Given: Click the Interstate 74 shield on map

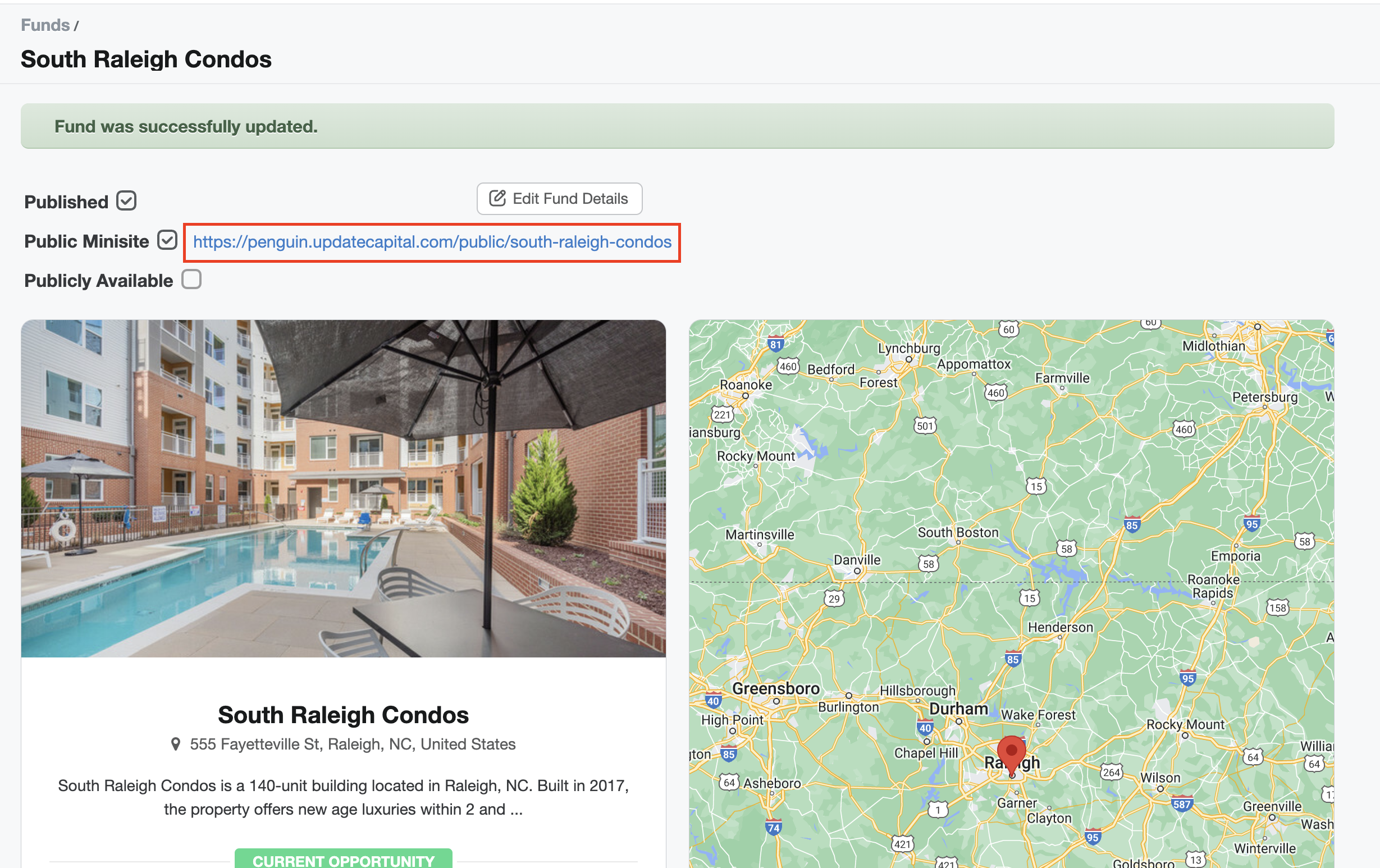Looking at the screenshot, I should [773, 828].
